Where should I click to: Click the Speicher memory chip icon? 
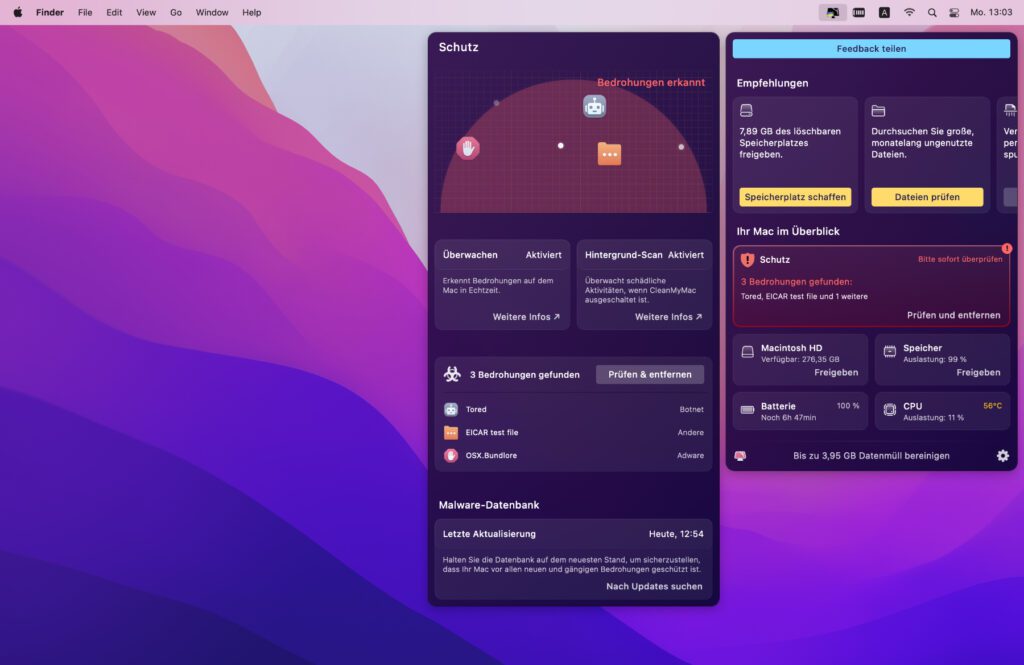point(888,353)
